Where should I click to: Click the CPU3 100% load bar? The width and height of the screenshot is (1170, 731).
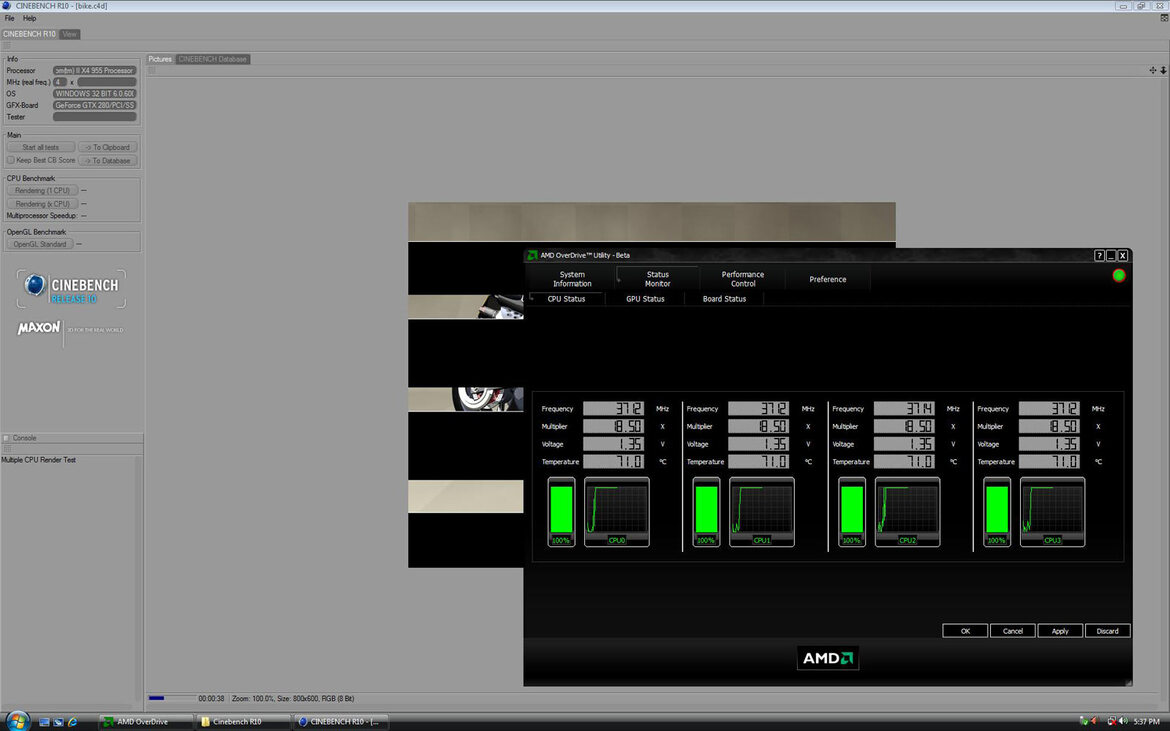997,512
